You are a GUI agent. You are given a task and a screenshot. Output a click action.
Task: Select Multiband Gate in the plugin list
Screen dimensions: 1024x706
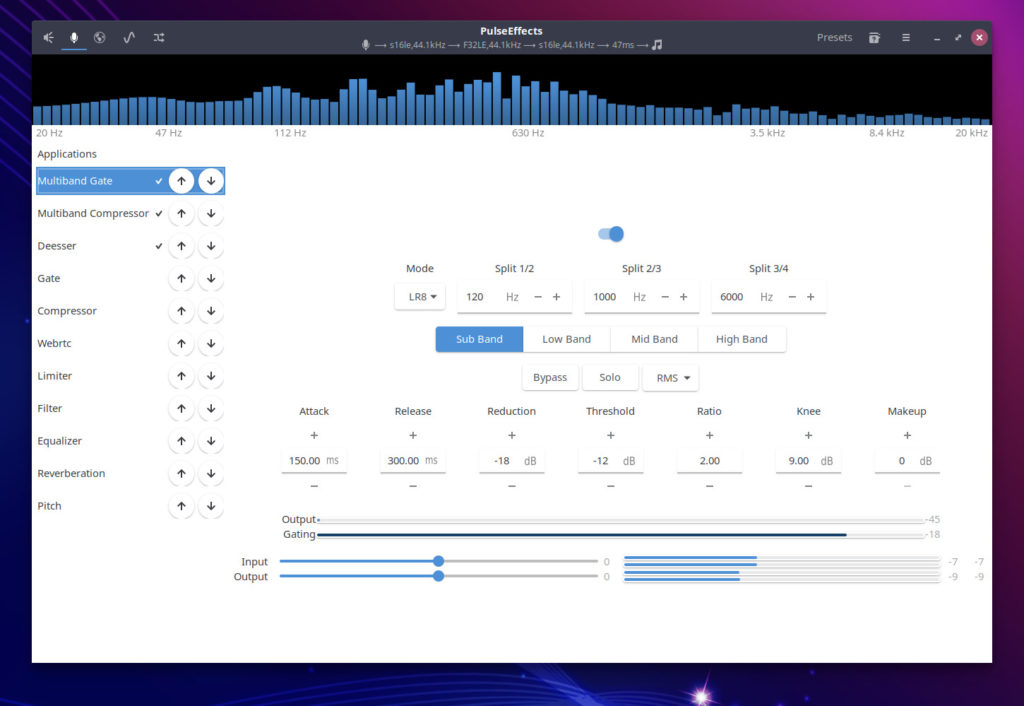131,181
